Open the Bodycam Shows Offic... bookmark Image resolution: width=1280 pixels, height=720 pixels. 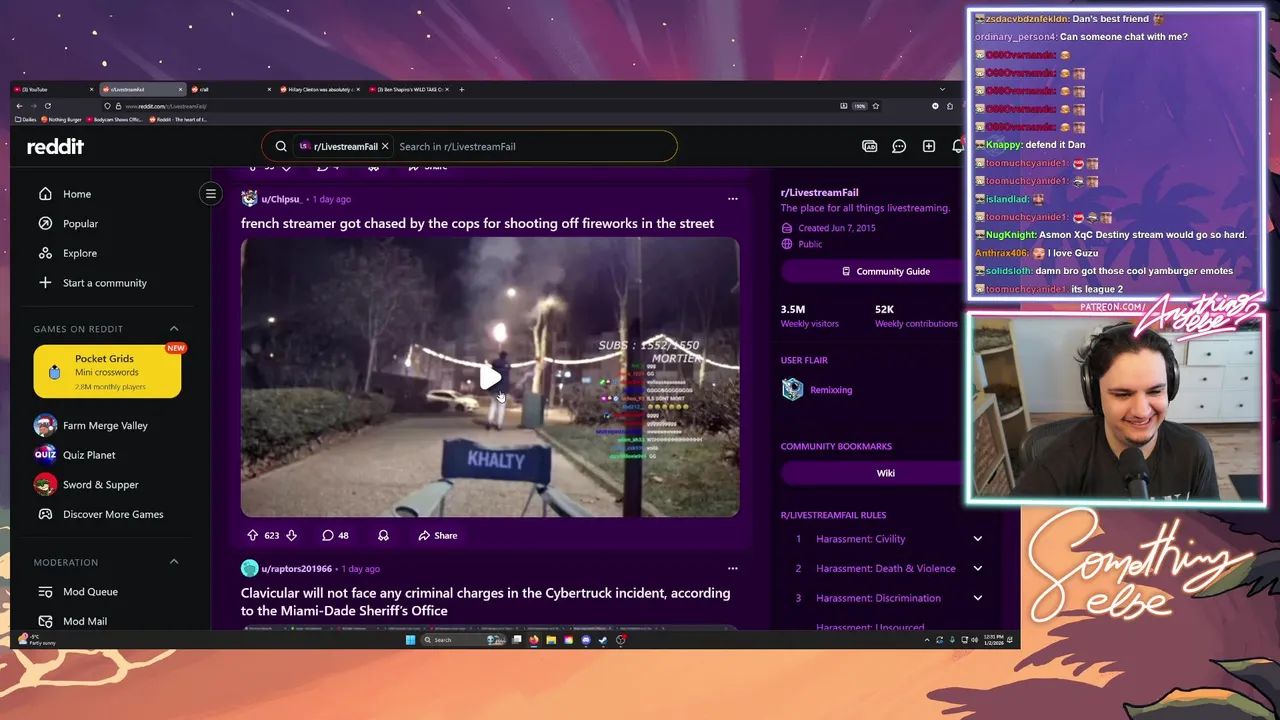(115, 119)
